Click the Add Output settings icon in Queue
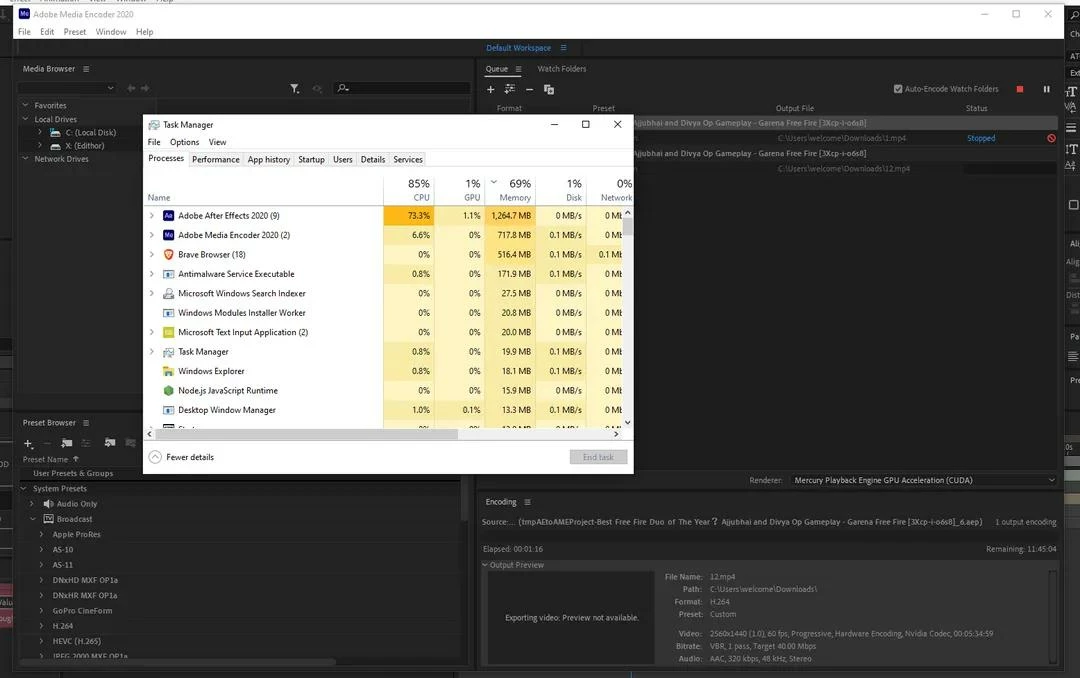Viewport: 1080px width, 678px height. tap(510, 89)
